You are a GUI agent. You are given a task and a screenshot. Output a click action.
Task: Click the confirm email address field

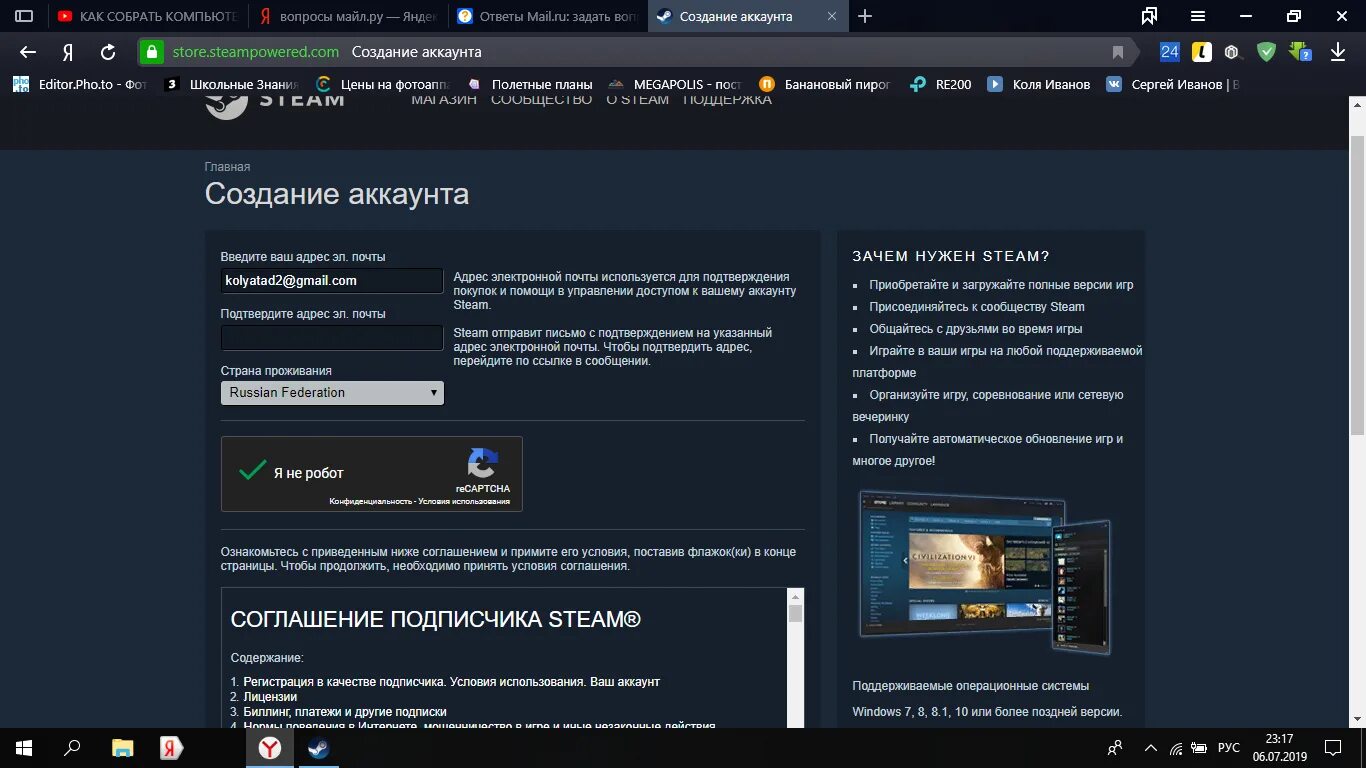click(332, 338)
